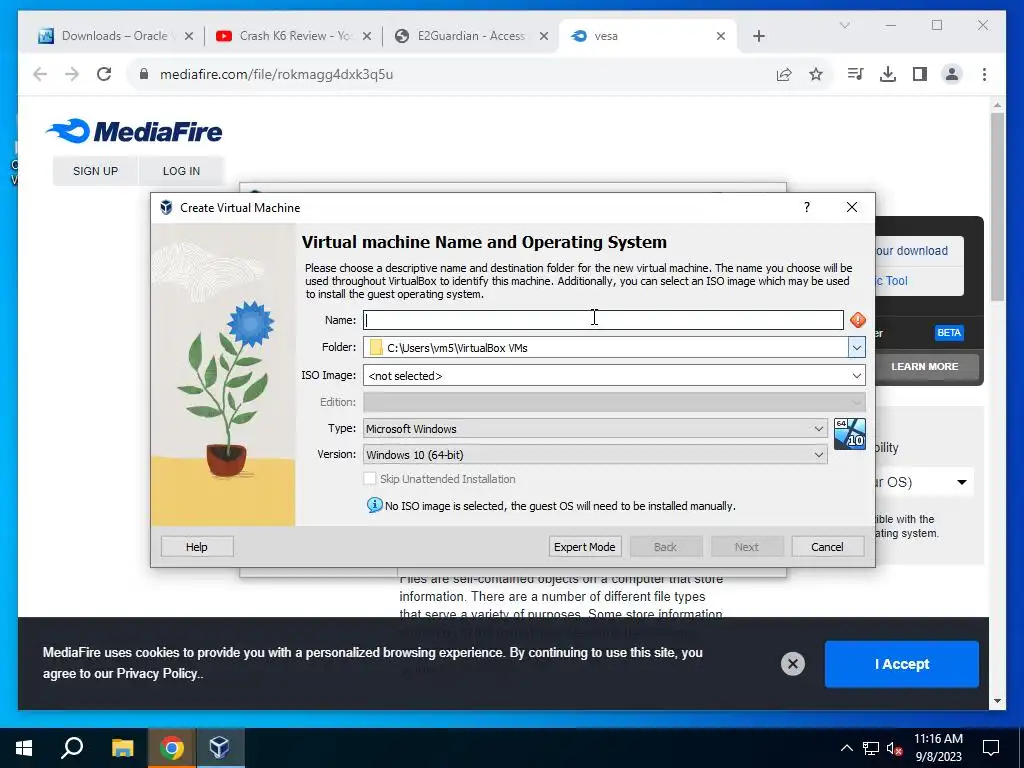This screenshot has height=768, width=1024.
Task: Click the VirtualBox icon in the dialog title bar
Action: [167, 208]
